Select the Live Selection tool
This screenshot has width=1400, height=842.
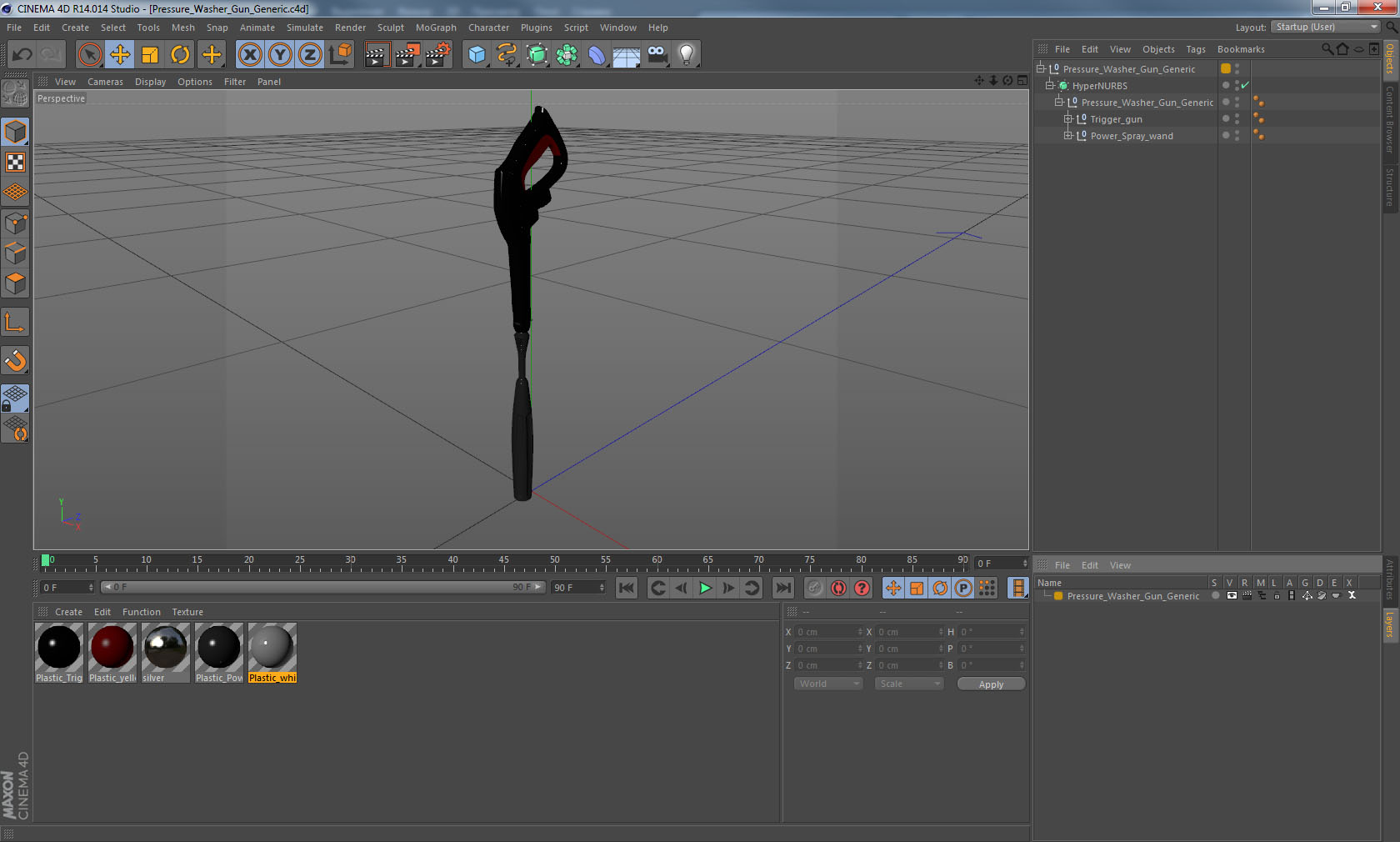[89, 55]
